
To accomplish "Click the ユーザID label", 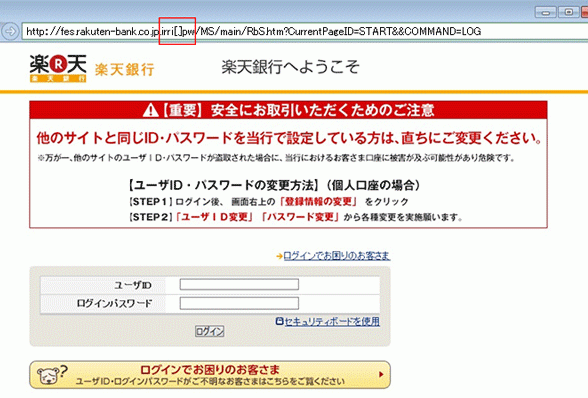I will pyautogui.click(x=133, y=285).
